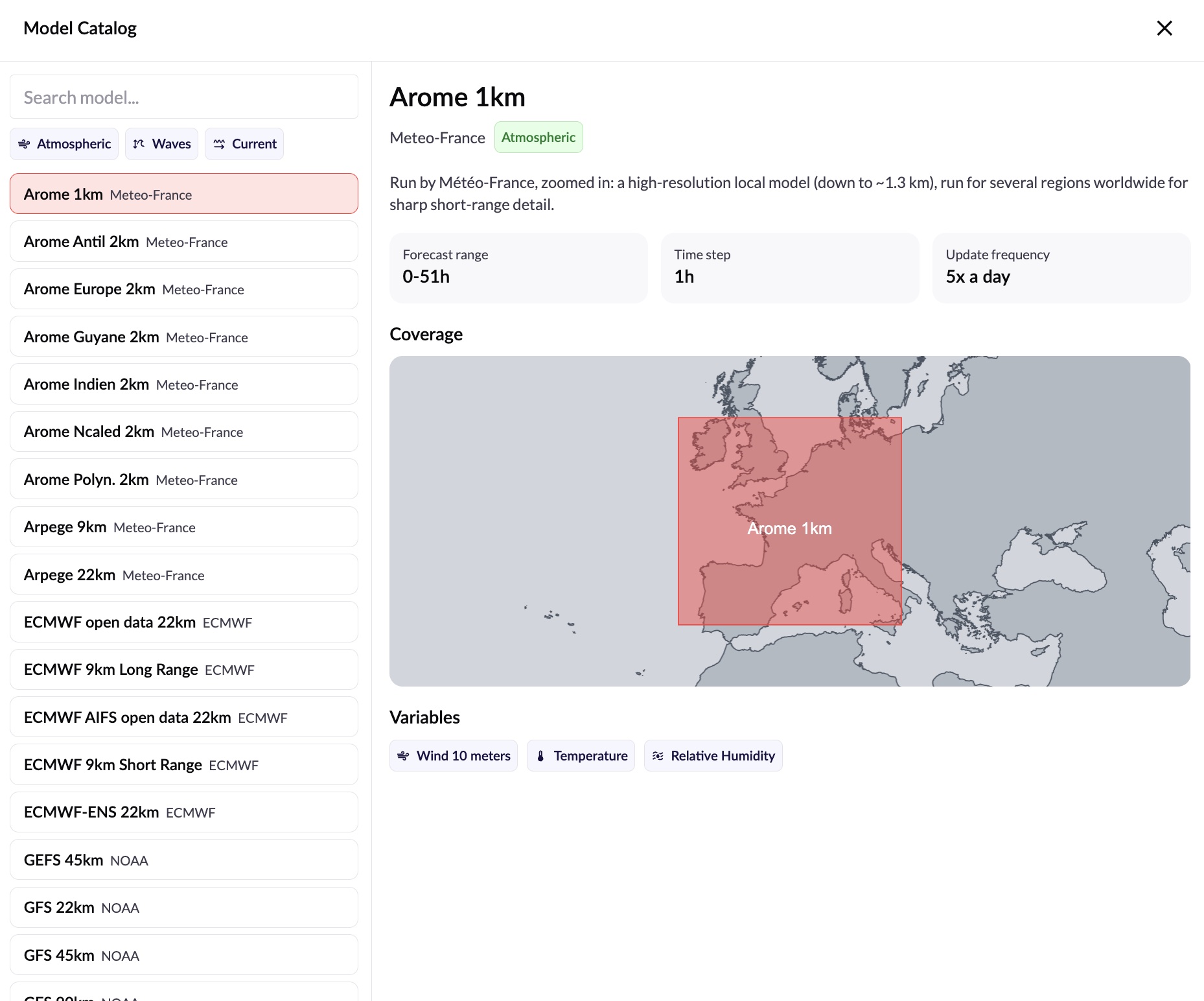Screen dimensions: 1204x1001
Task: Click the Arome 1km coverage rectangle on map
Action: [x=790, y=521]
